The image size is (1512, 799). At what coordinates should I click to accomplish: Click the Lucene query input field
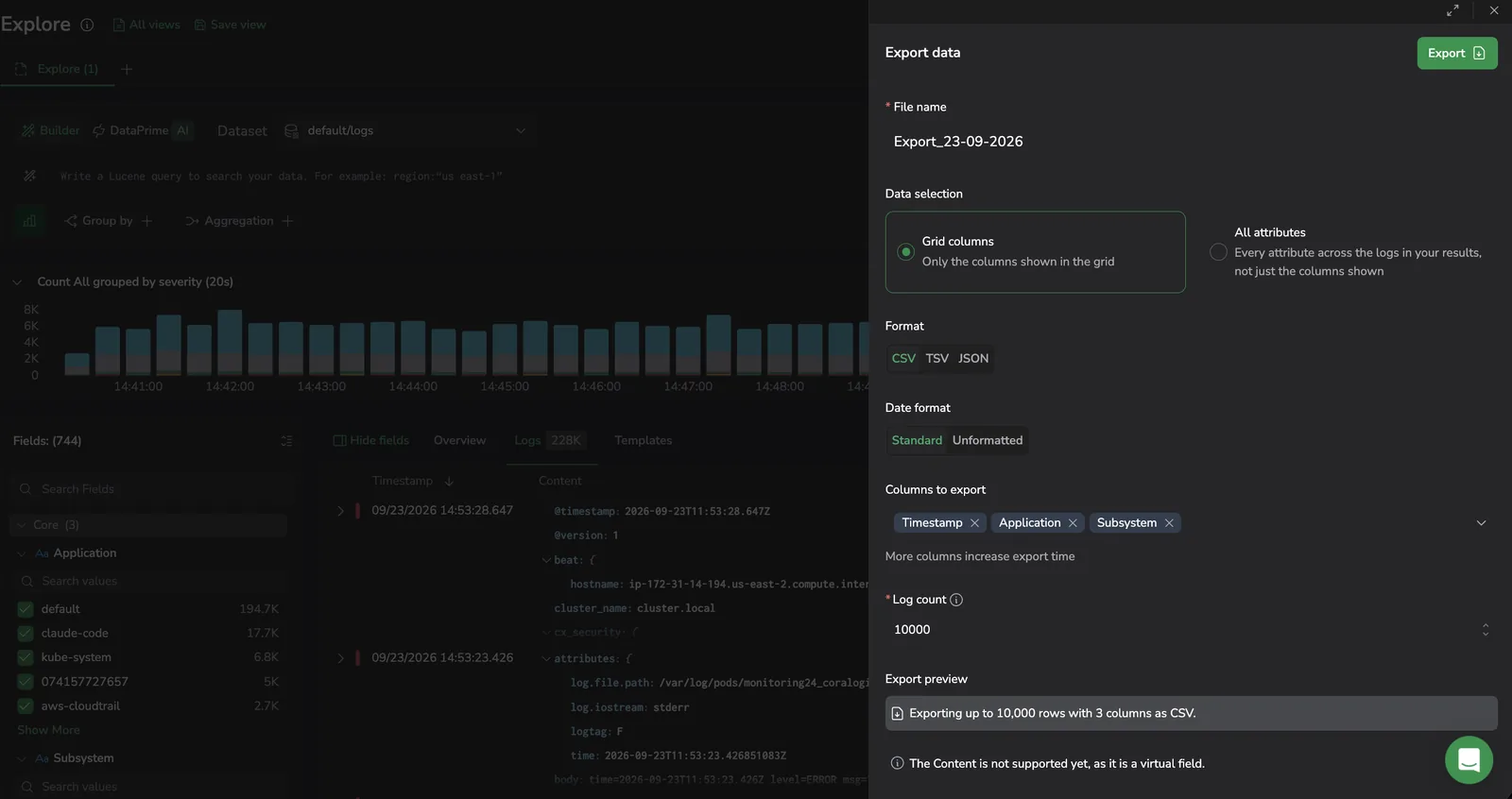pos(282,176)
